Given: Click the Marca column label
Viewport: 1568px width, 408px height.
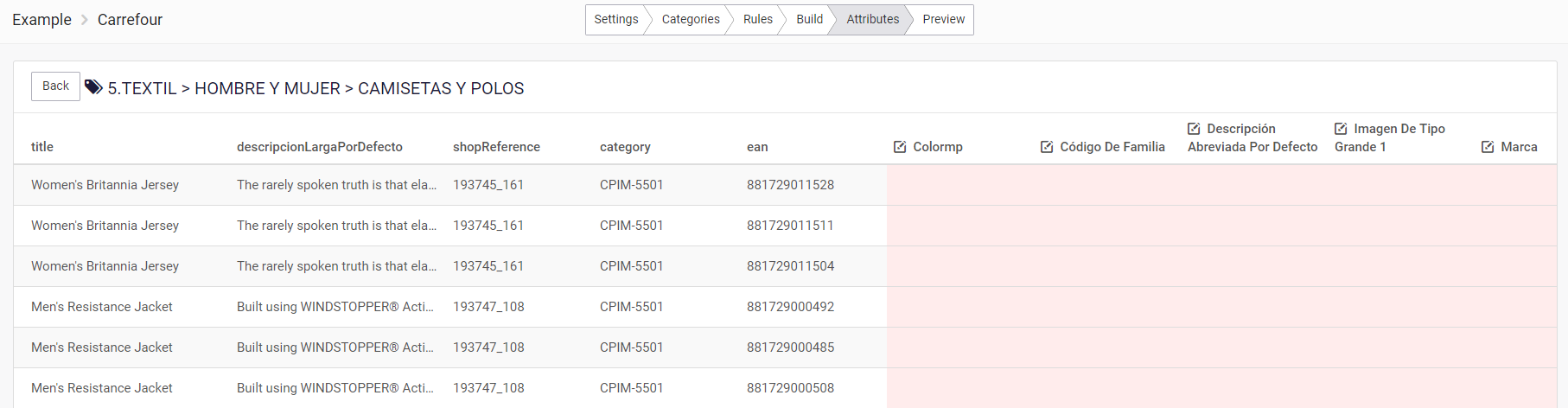Looking at the screenshot, I should (1519, 147).
